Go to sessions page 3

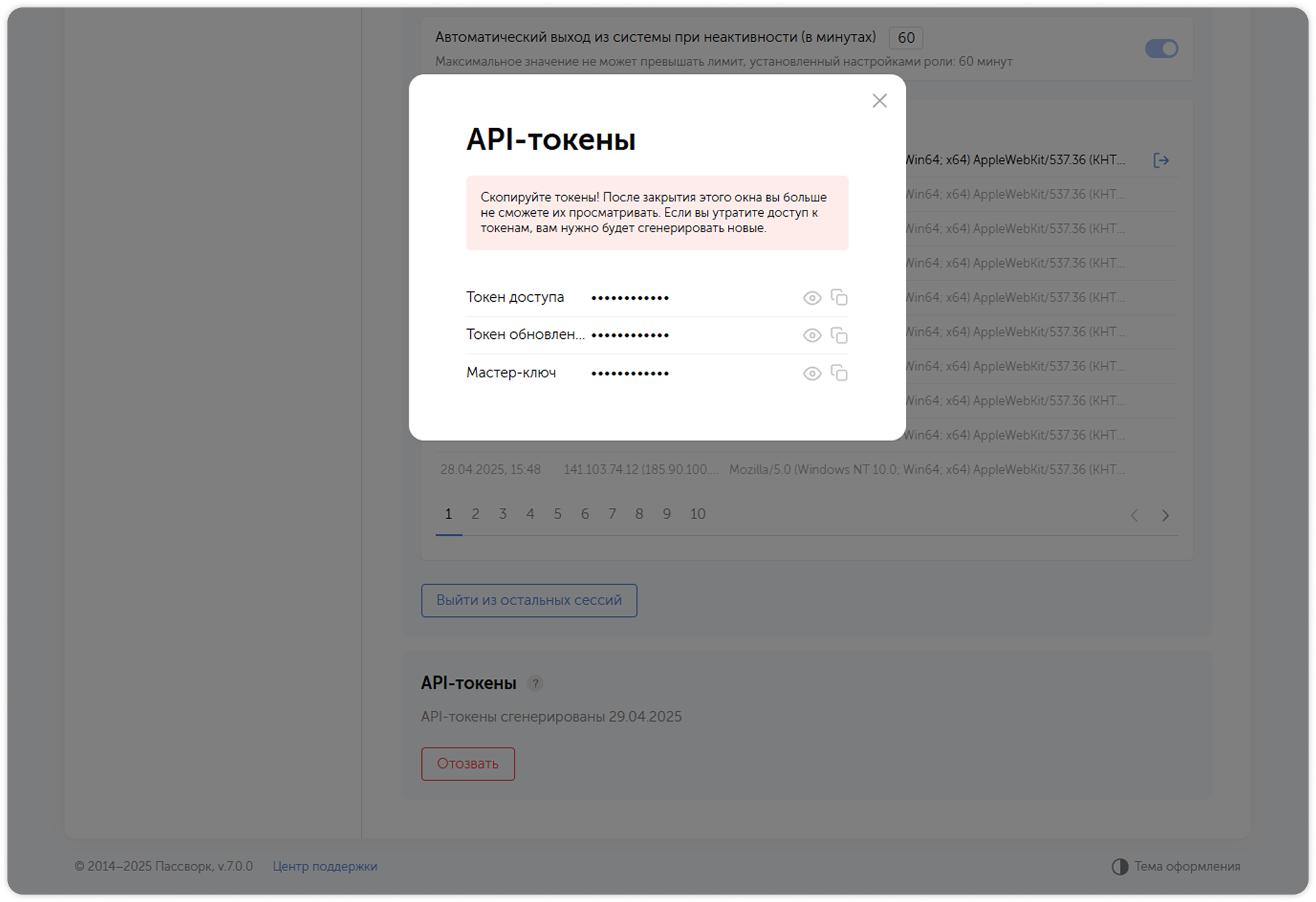pos(502,514)
